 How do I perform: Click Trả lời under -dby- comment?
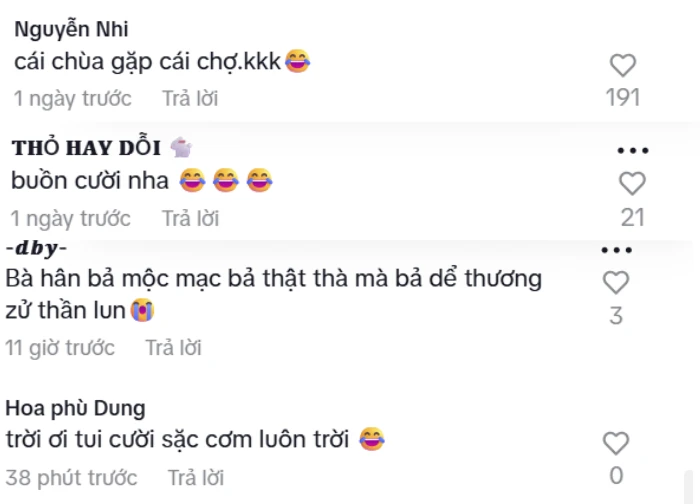(174, 348)
